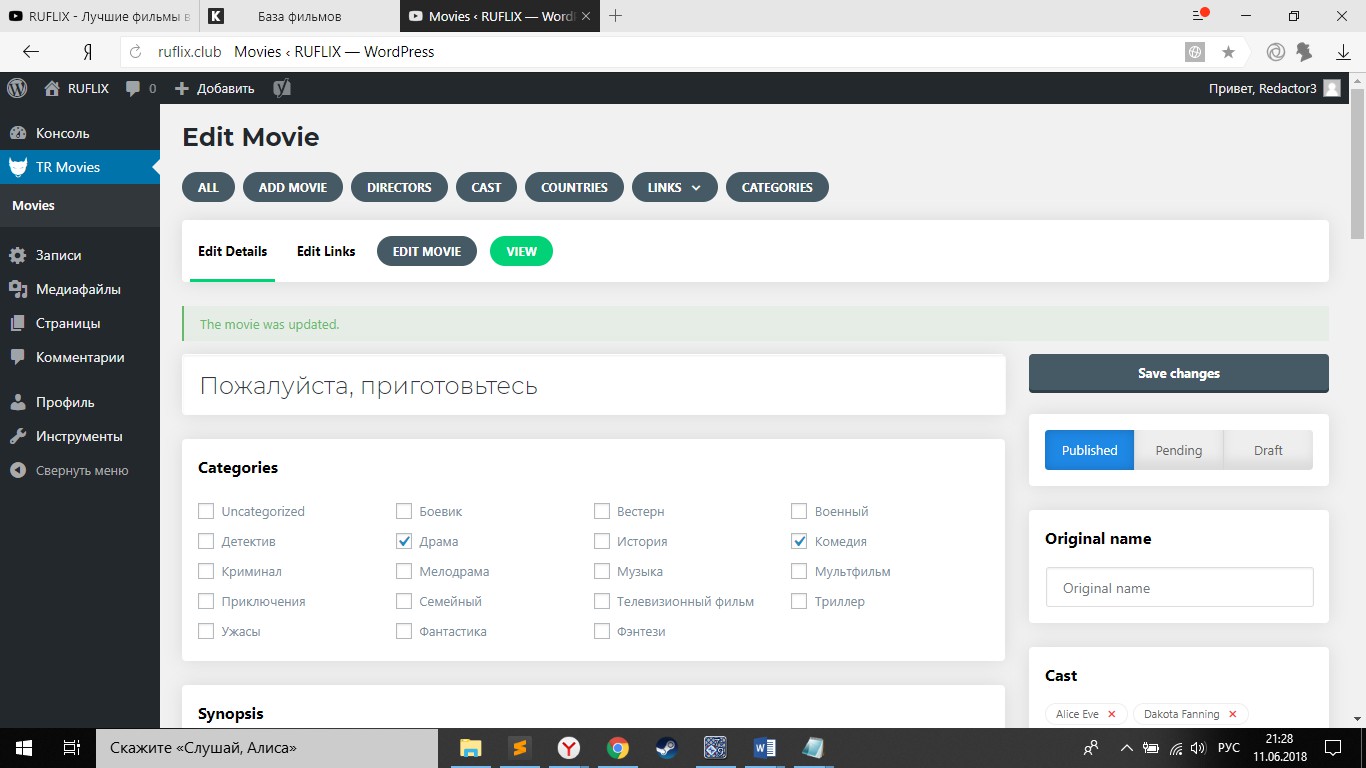Open Медиафайлы in sidebar
The width and height of the screenshot is (1366, 768).
coord(80,289)
